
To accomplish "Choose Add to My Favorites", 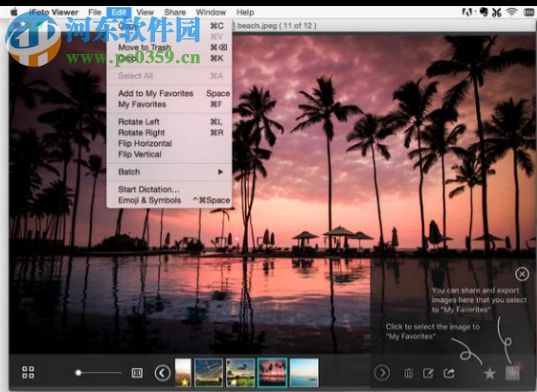I will click(170, 93).
